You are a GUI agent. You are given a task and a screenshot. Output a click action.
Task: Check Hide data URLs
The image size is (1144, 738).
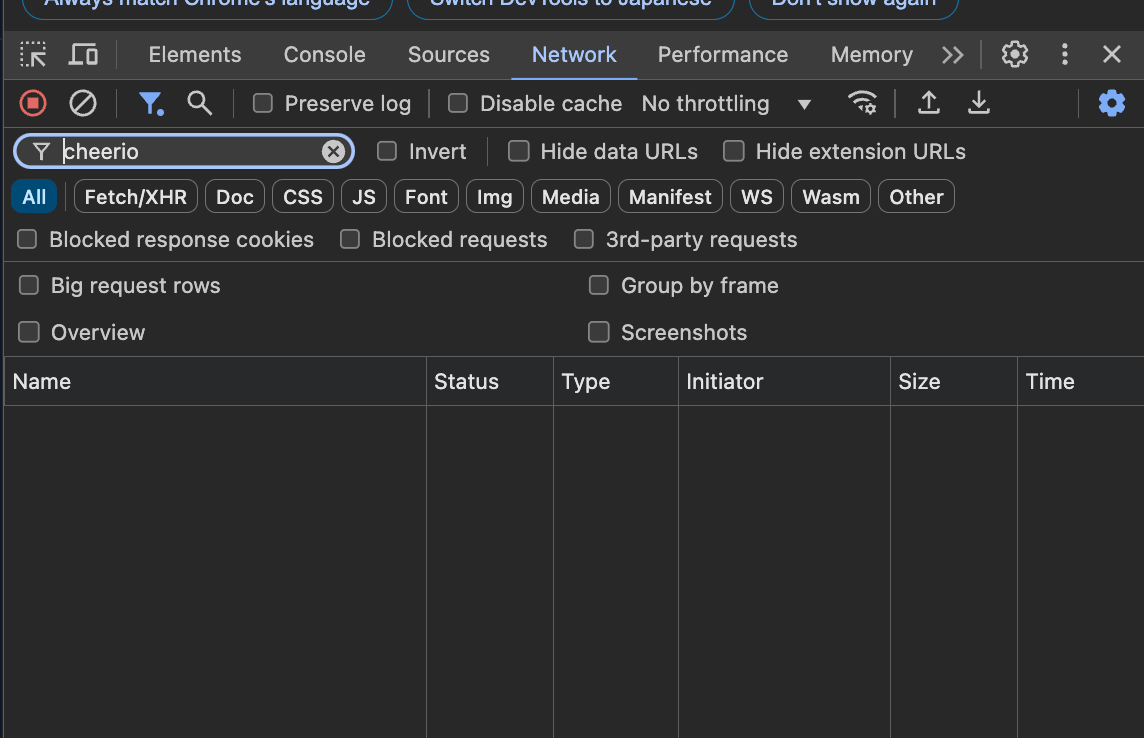tap(518, 151)
